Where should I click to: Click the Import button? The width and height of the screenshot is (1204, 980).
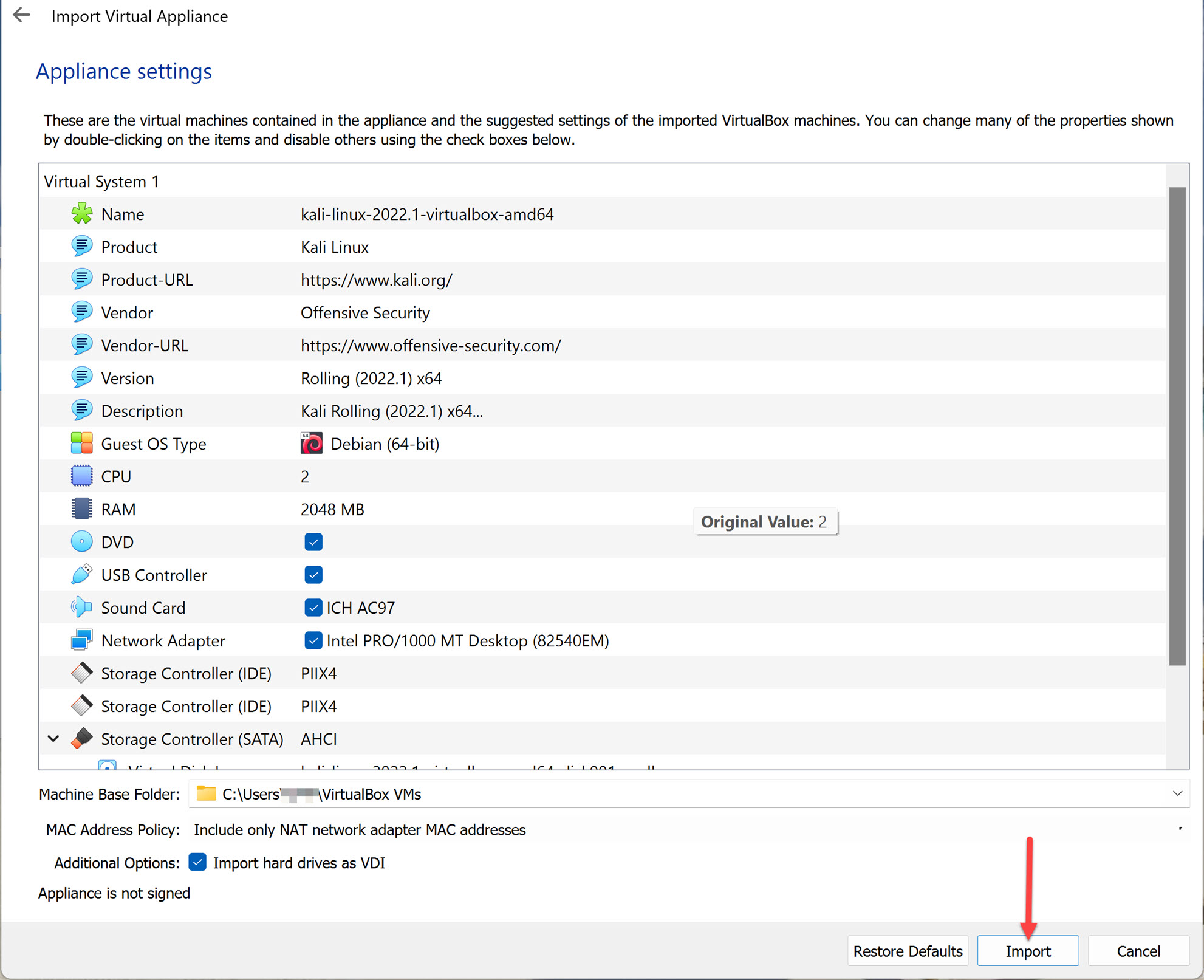tap(1027, 951)
